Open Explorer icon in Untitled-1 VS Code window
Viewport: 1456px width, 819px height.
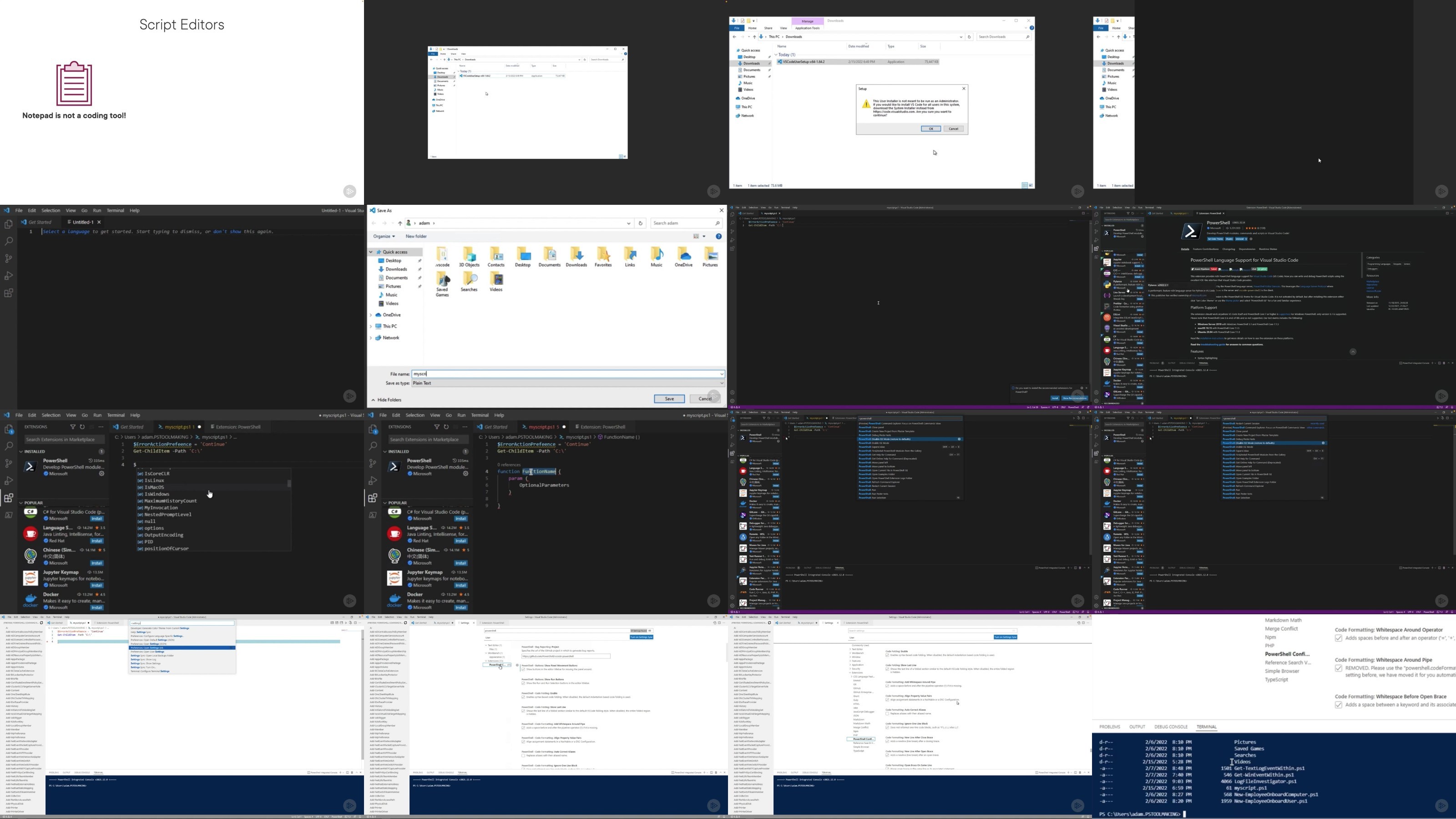(x=9, y=224)
